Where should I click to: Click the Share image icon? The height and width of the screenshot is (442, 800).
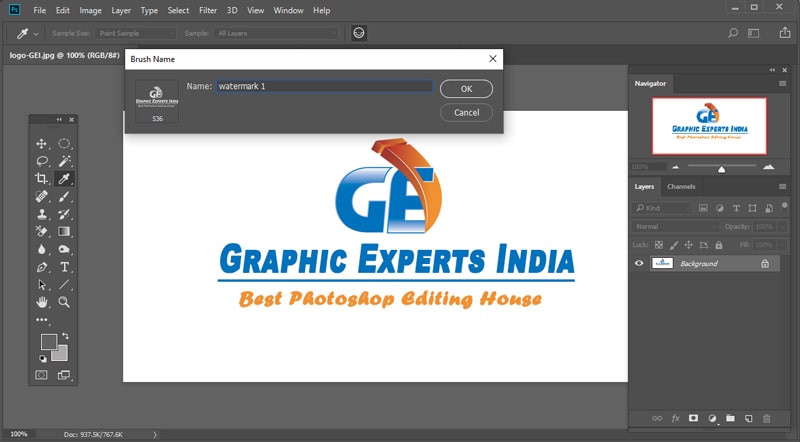pyautogui.click(x=785, y=33)
